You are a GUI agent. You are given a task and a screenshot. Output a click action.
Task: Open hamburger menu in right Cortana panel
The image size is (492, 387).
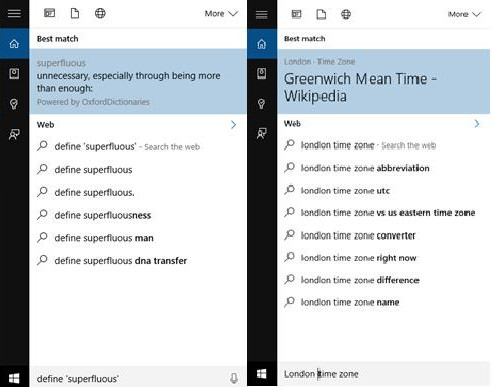262,14
